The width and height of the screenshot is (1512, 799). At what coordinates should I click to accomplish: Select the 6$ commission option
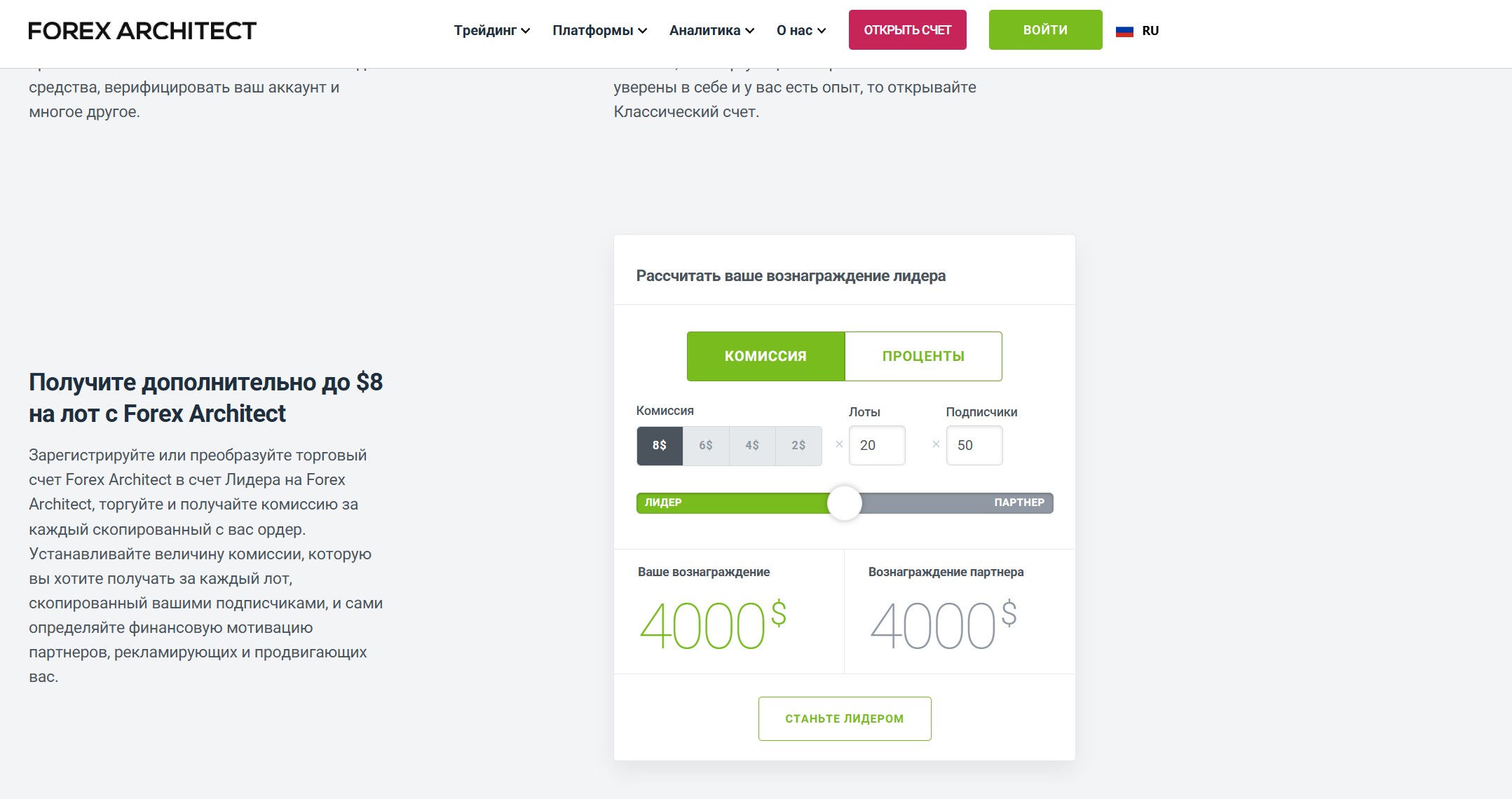pyautogui.click(x=705, y=446)
